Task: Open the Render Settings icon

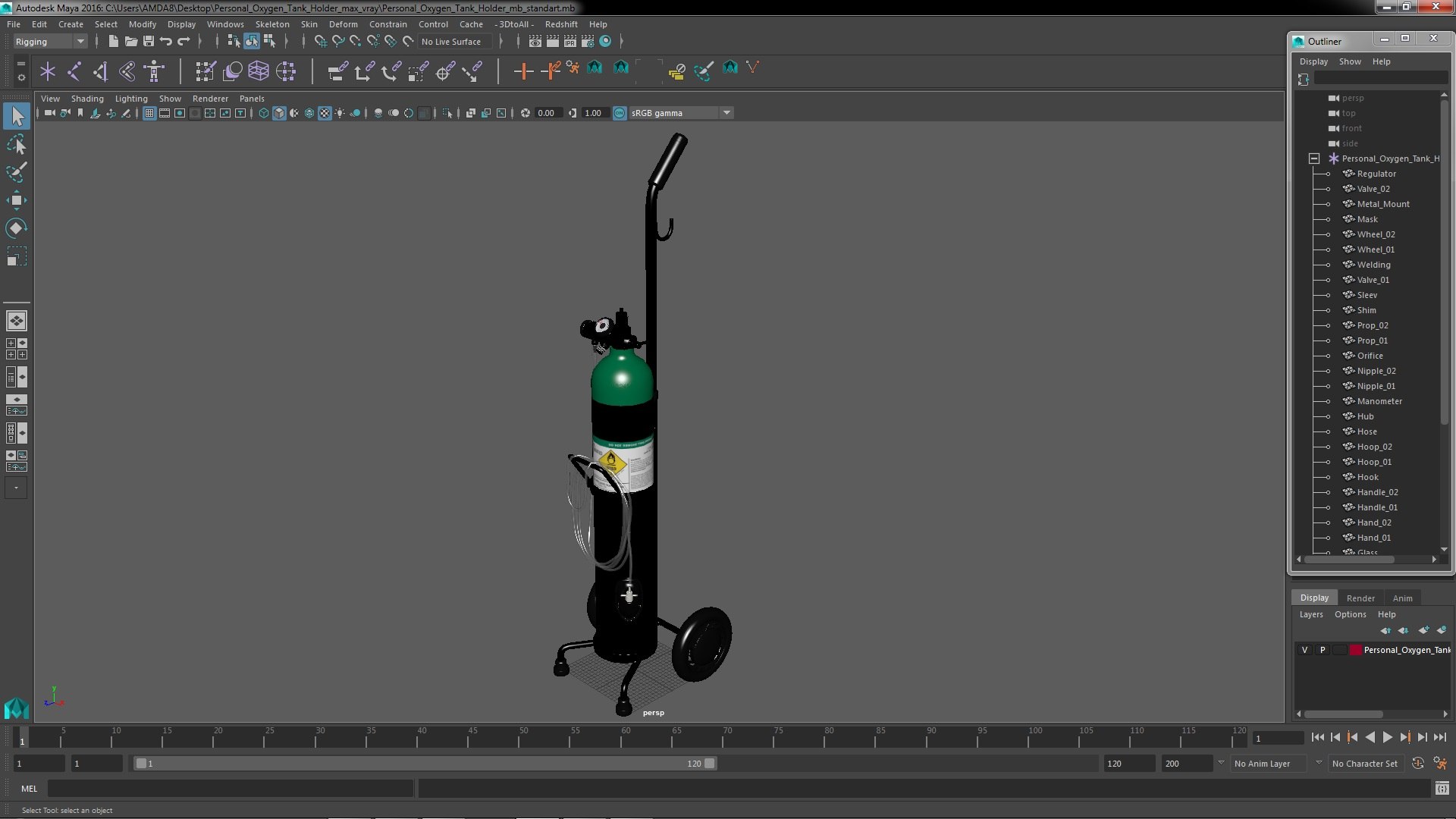Action: click(x=587, y=42)
